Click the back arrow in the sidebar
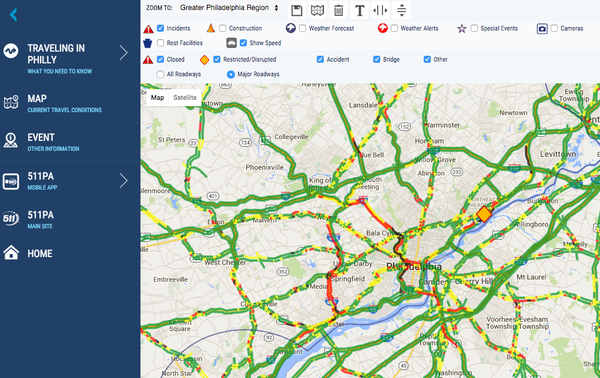The width and height of the screenshot is (600, 378). coord(13,15)
